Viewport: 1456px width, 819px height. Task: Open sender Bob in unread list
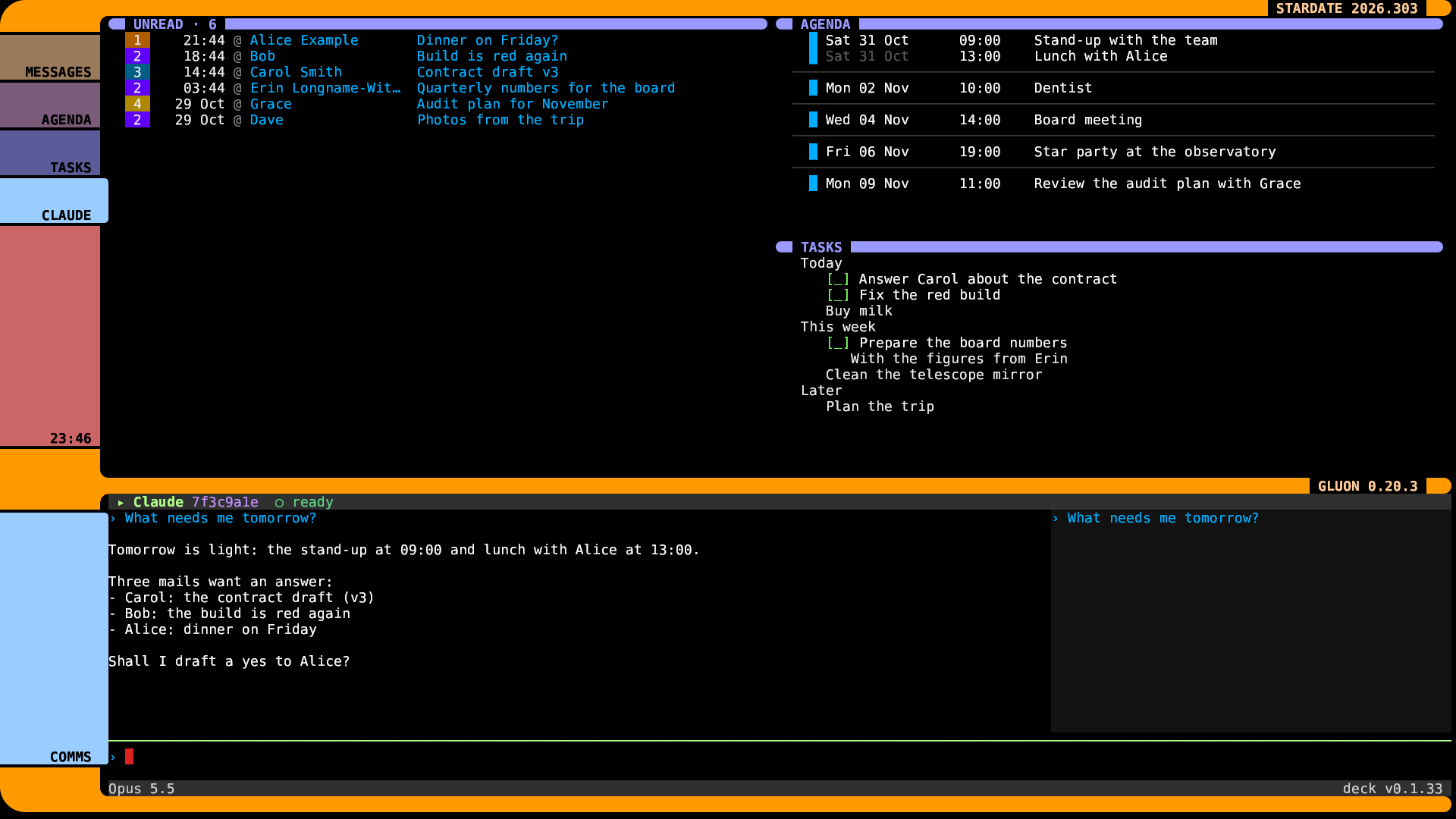262,56
